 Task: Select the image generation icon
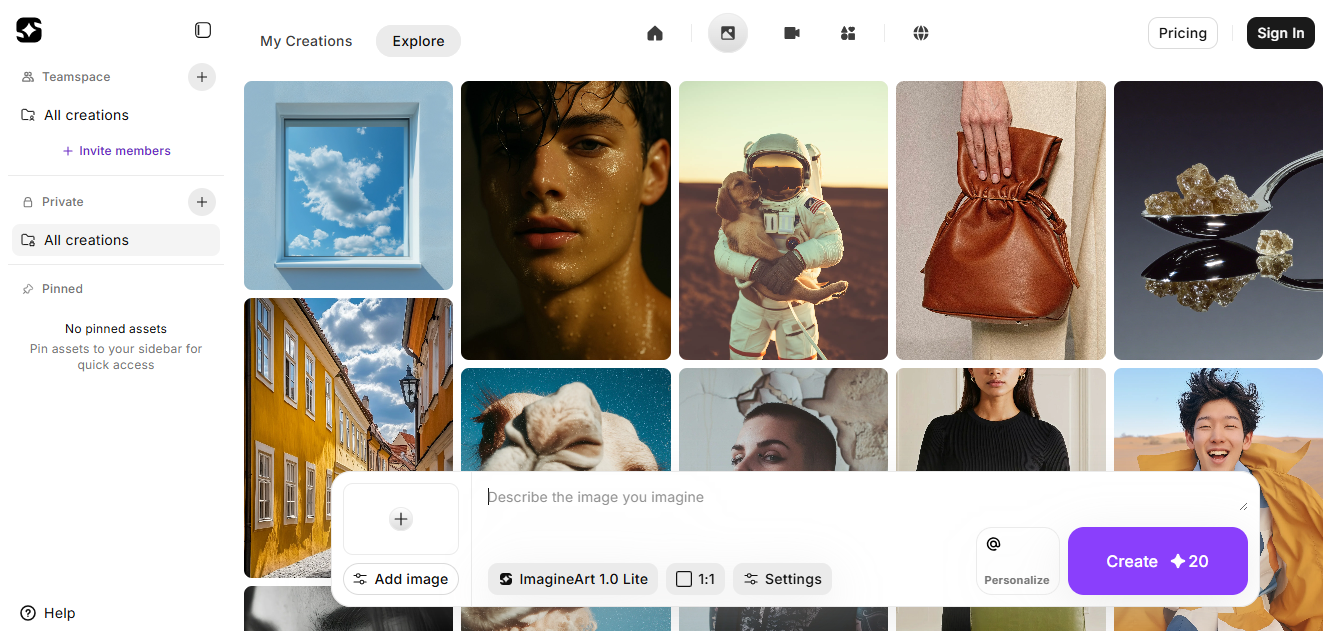coord(728,33)
